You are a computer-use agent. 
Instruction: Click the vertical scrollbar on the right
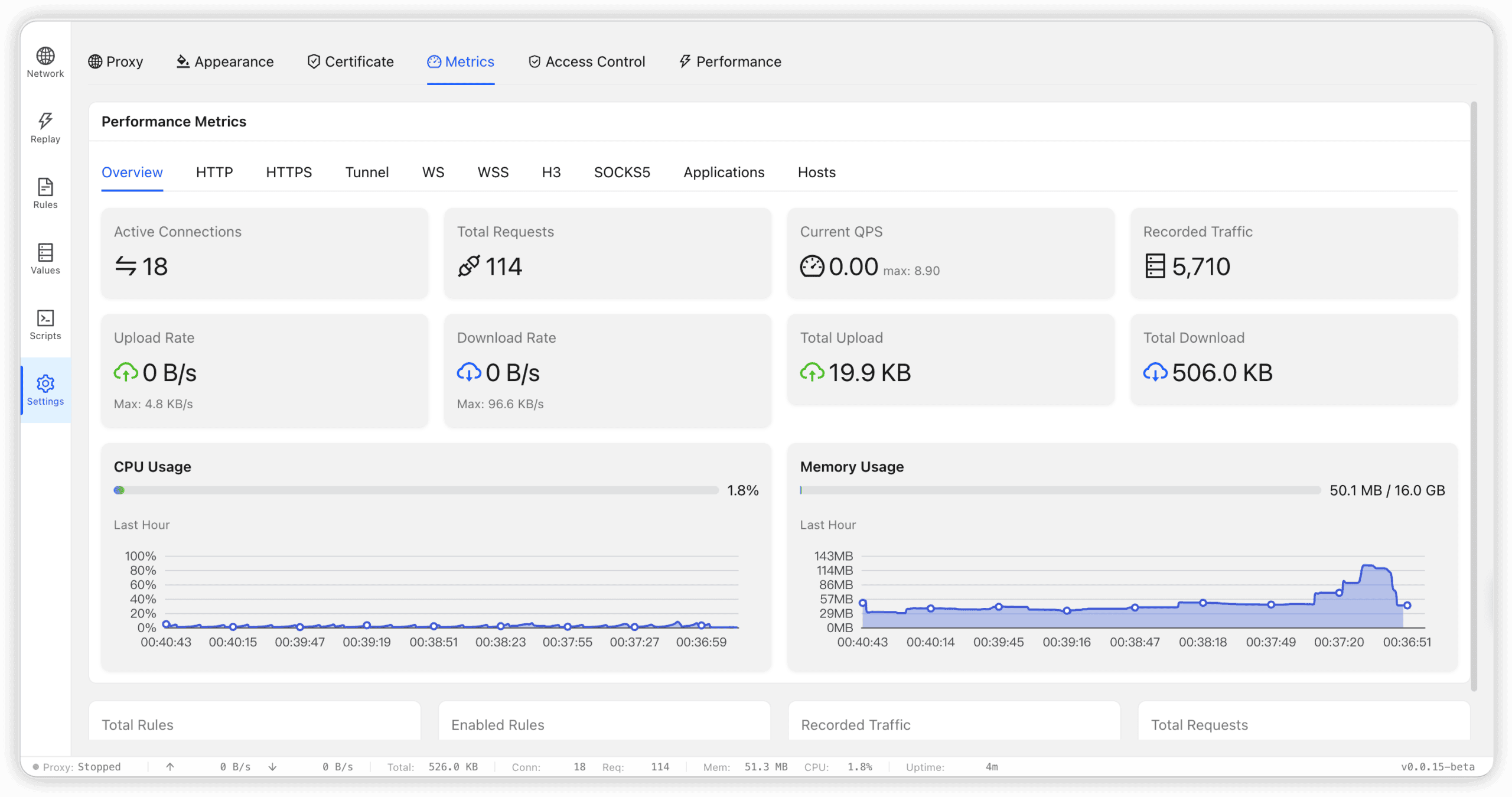coord(1474,396)
